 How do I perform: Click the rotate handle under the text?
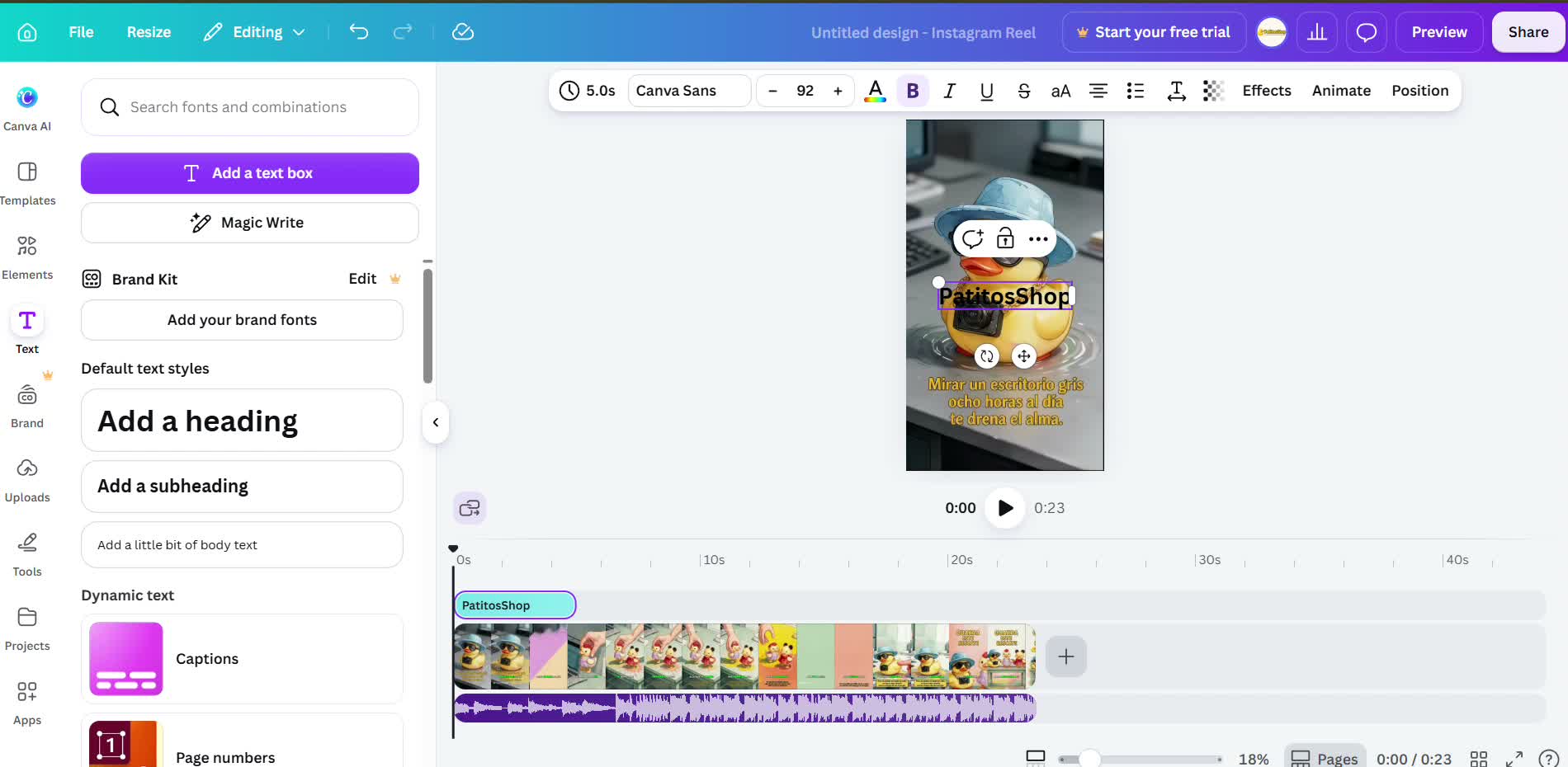click(x=987, y=356)
